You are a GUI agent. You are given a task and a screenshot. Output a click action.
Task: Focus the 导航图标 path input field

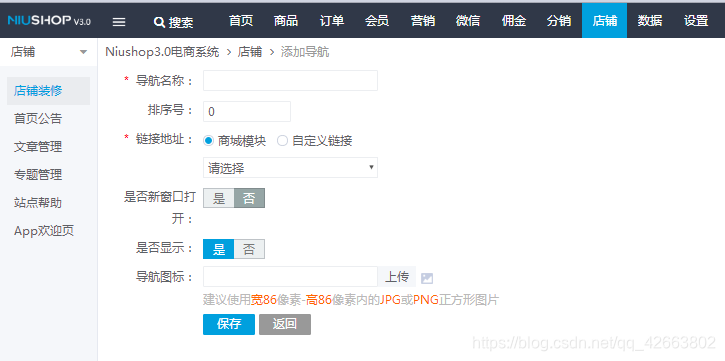(290, 277)
